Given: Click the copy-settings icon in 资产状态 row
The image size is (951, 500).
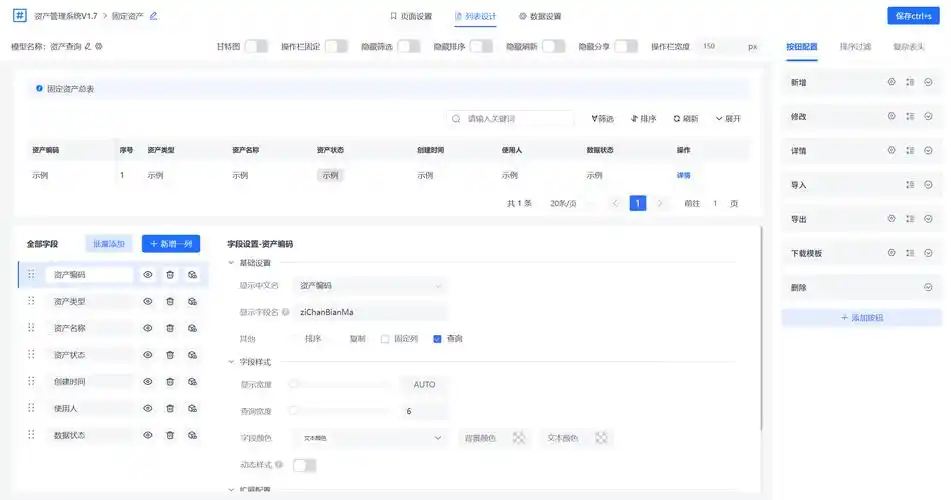Looking at the screenshot, I should pos(192,355).
